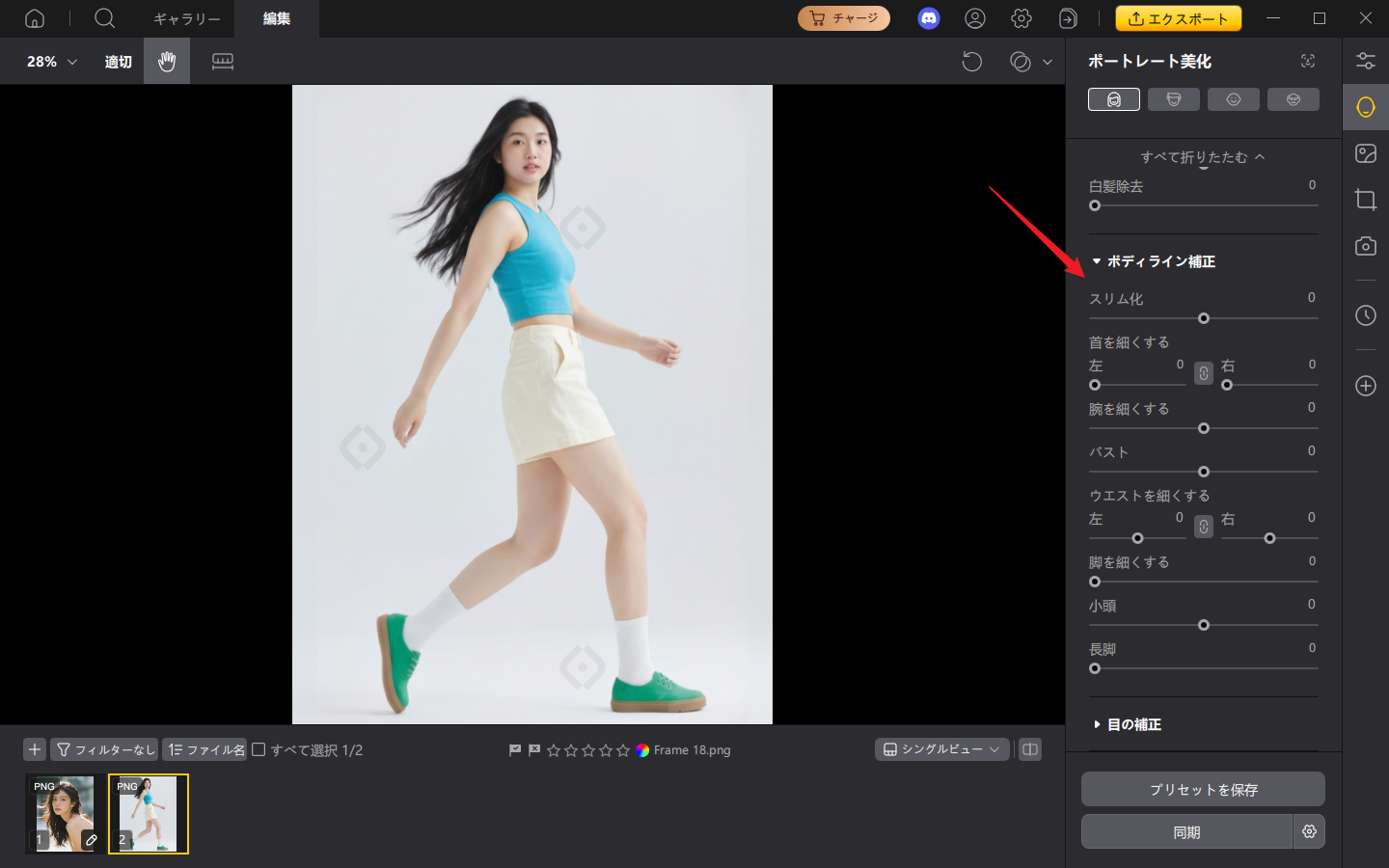The height and width of the screenshot is (868, 1389).
Task: Expand the 目の補正 section
Action: [1099, 723]
